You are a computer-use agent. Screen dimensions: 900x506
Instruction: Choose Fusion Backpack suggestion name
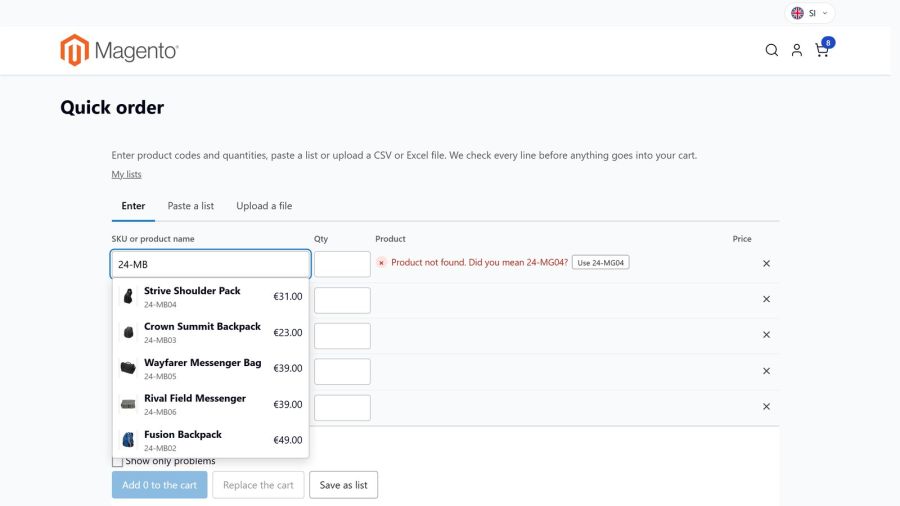pyautogui.click(x=183, y=434)
